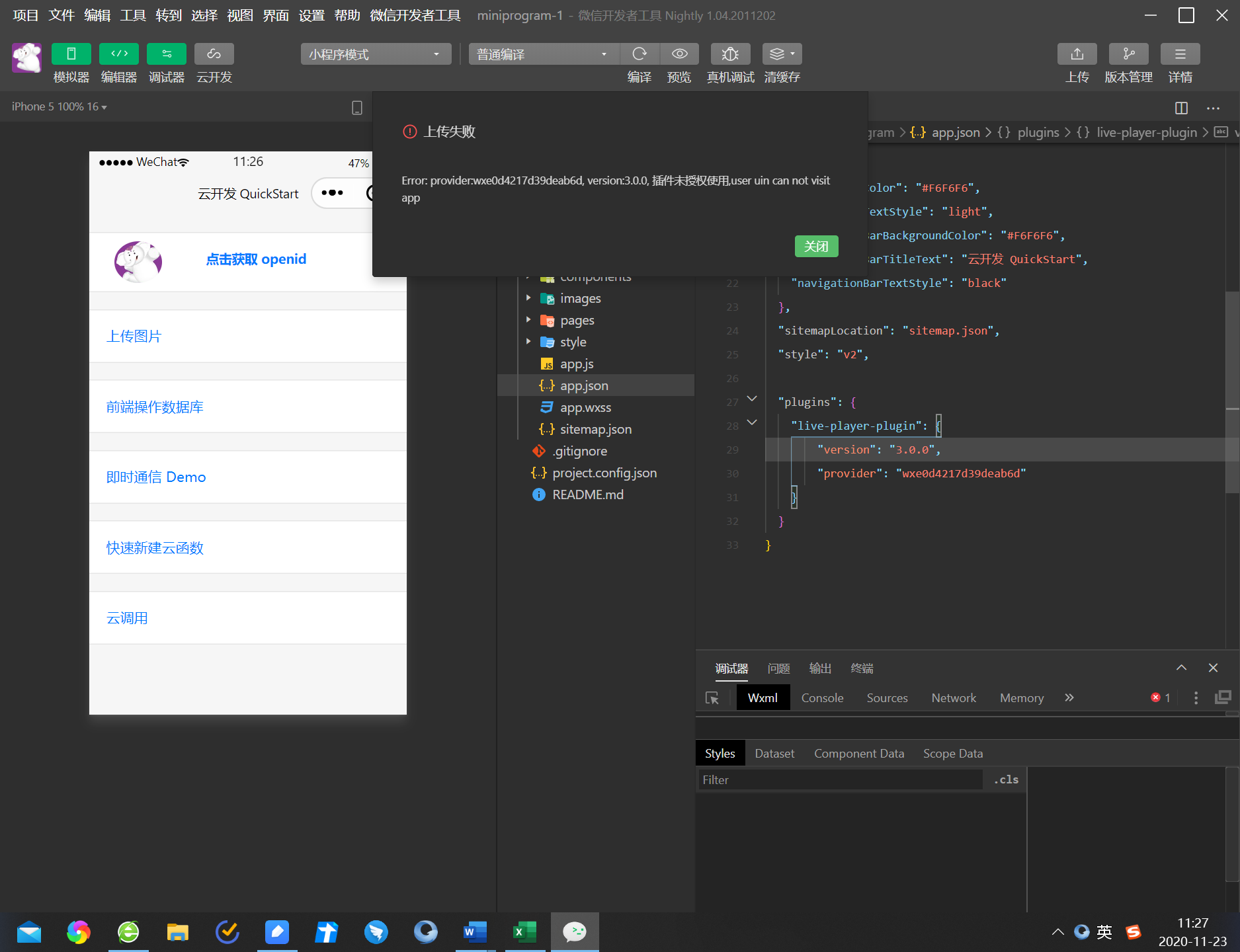Open version management branch icon
The height and width of the screenshot is (952, 1240).
(x=1129, y=54)
